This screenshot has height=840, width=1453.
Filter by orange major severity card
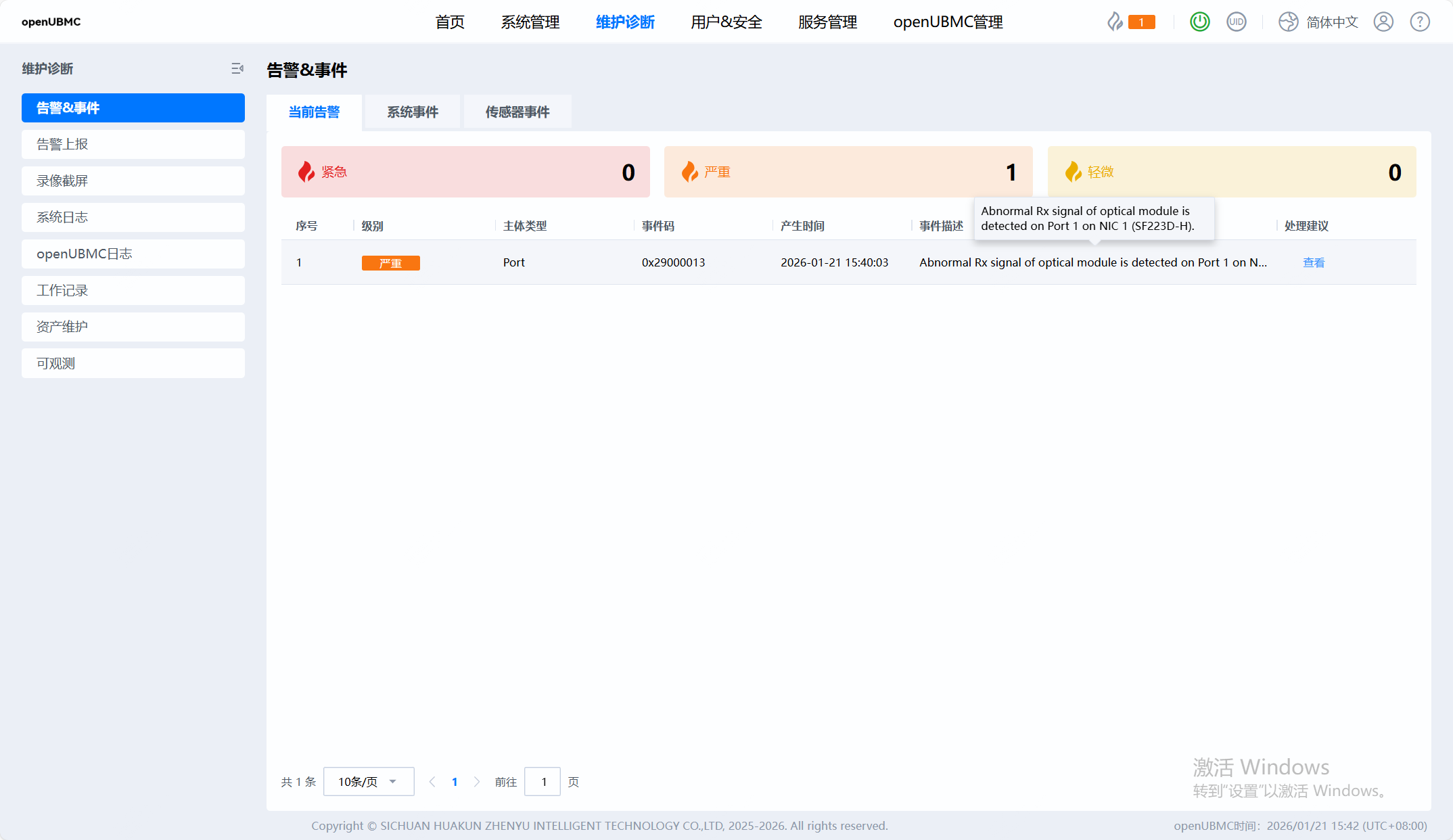pos(848,172)
